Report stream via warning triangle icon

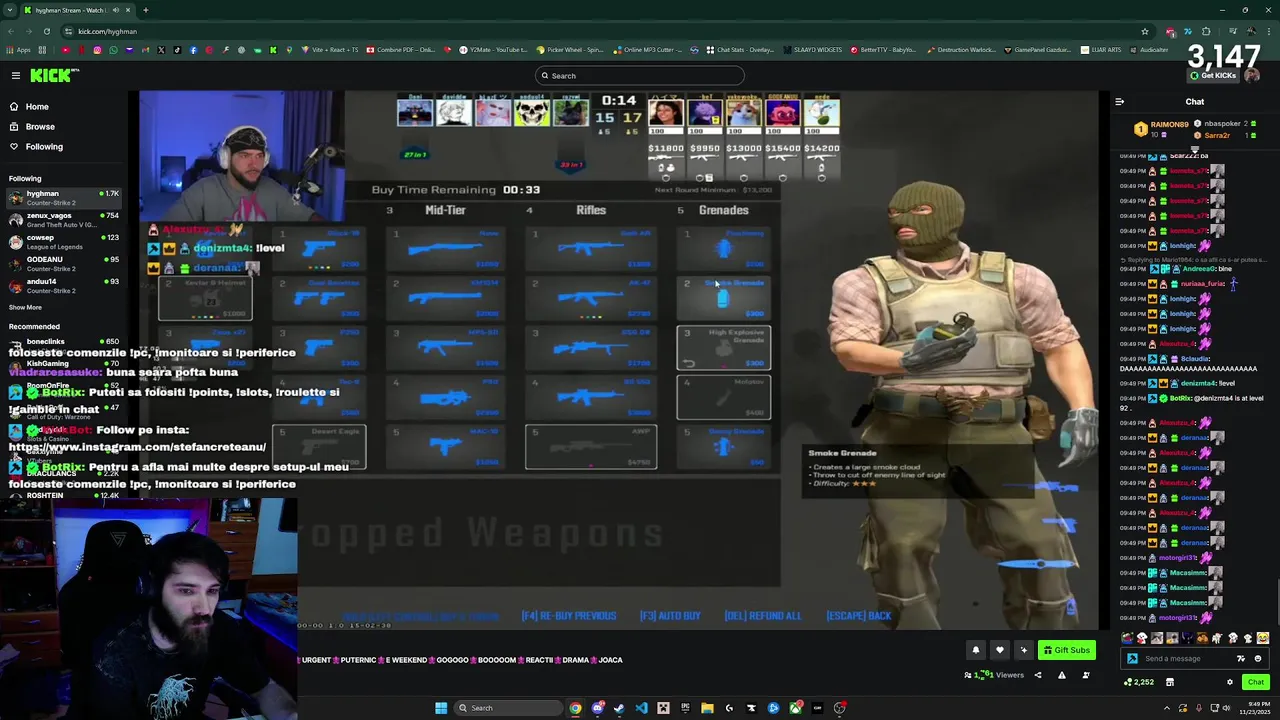(1061, 675)
